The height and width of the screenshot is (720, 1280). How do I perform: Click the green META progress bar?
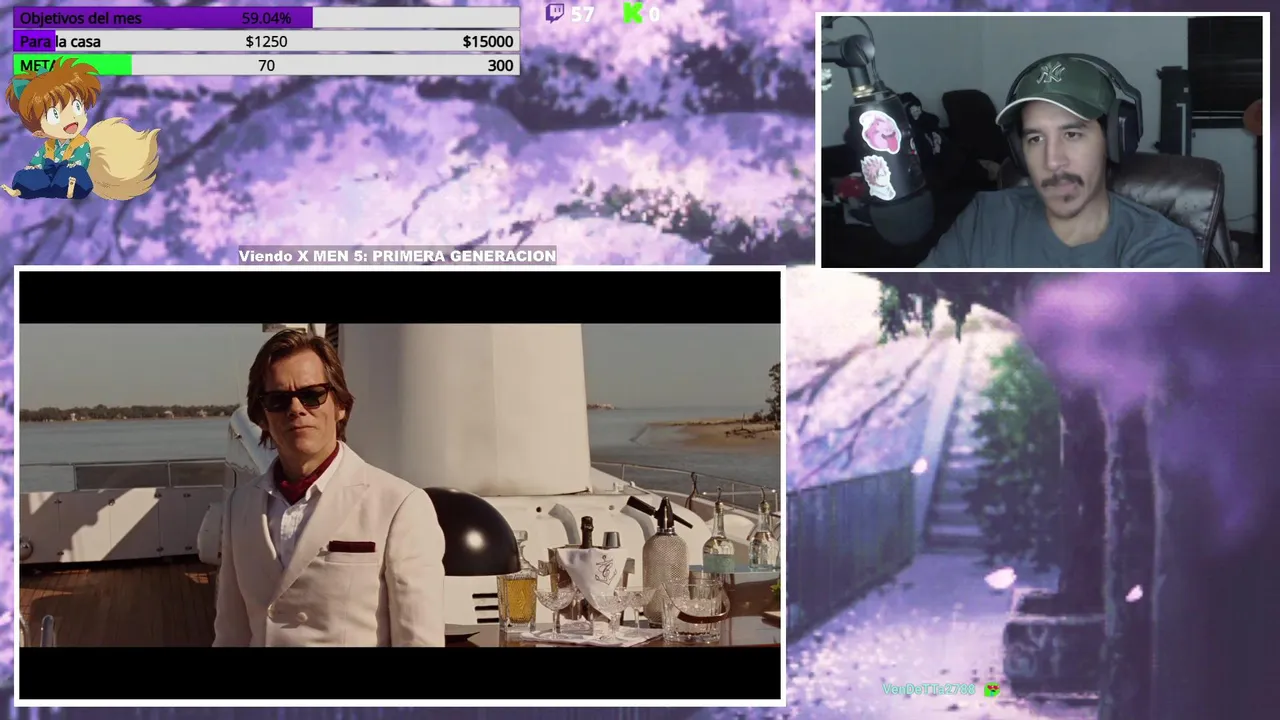point(266,65)
